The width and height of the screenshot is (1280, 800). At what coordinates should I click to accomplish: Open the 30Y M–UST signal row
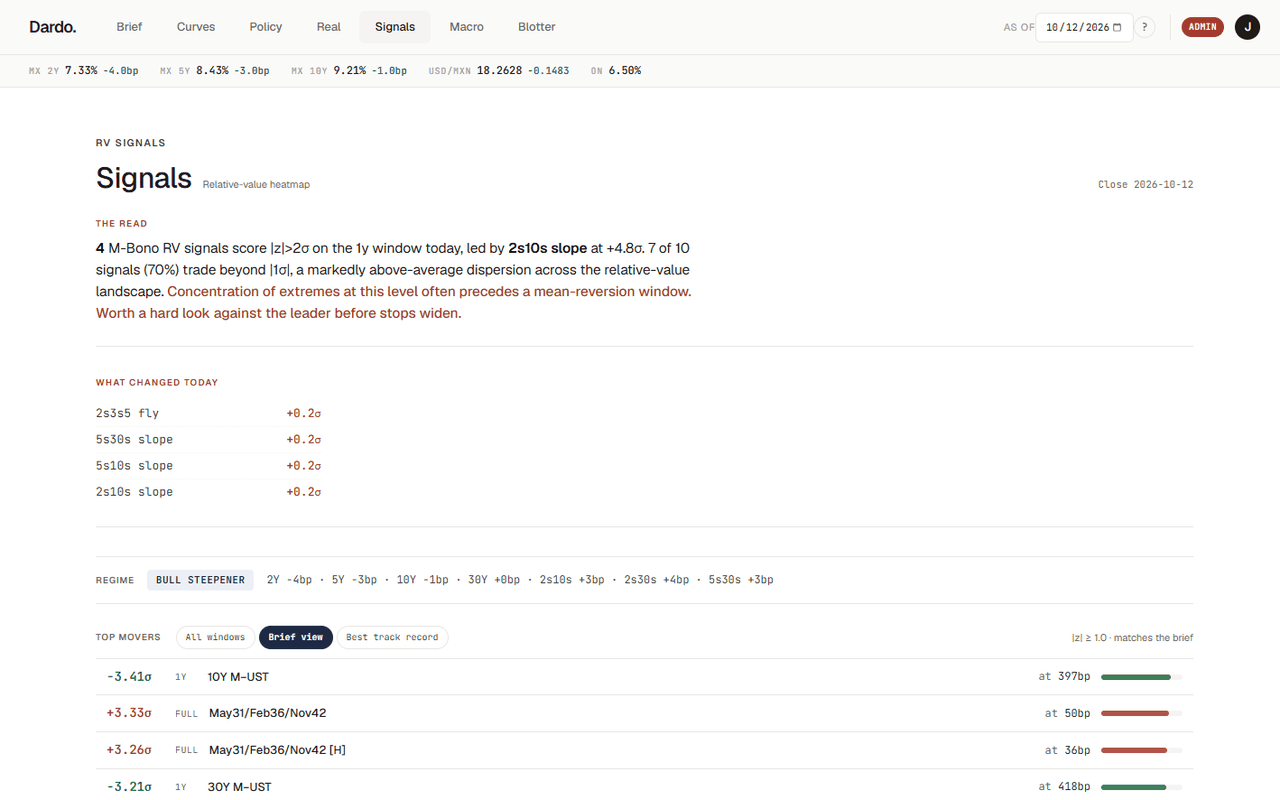tap(644, 787)
